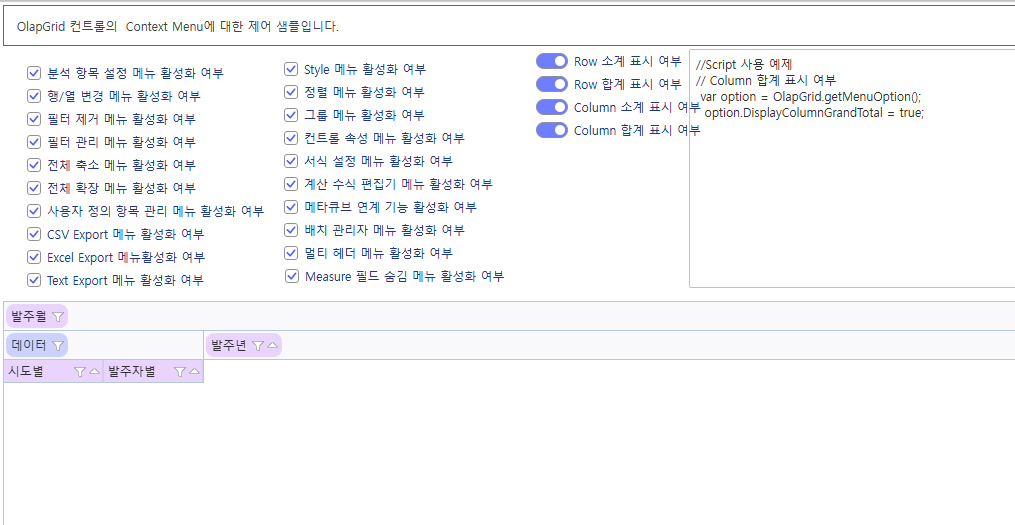Click the option.DisplayColumnGrandTotal code line
The width and height of the screenshot is (1015, 525).
[x=814, y=113]
